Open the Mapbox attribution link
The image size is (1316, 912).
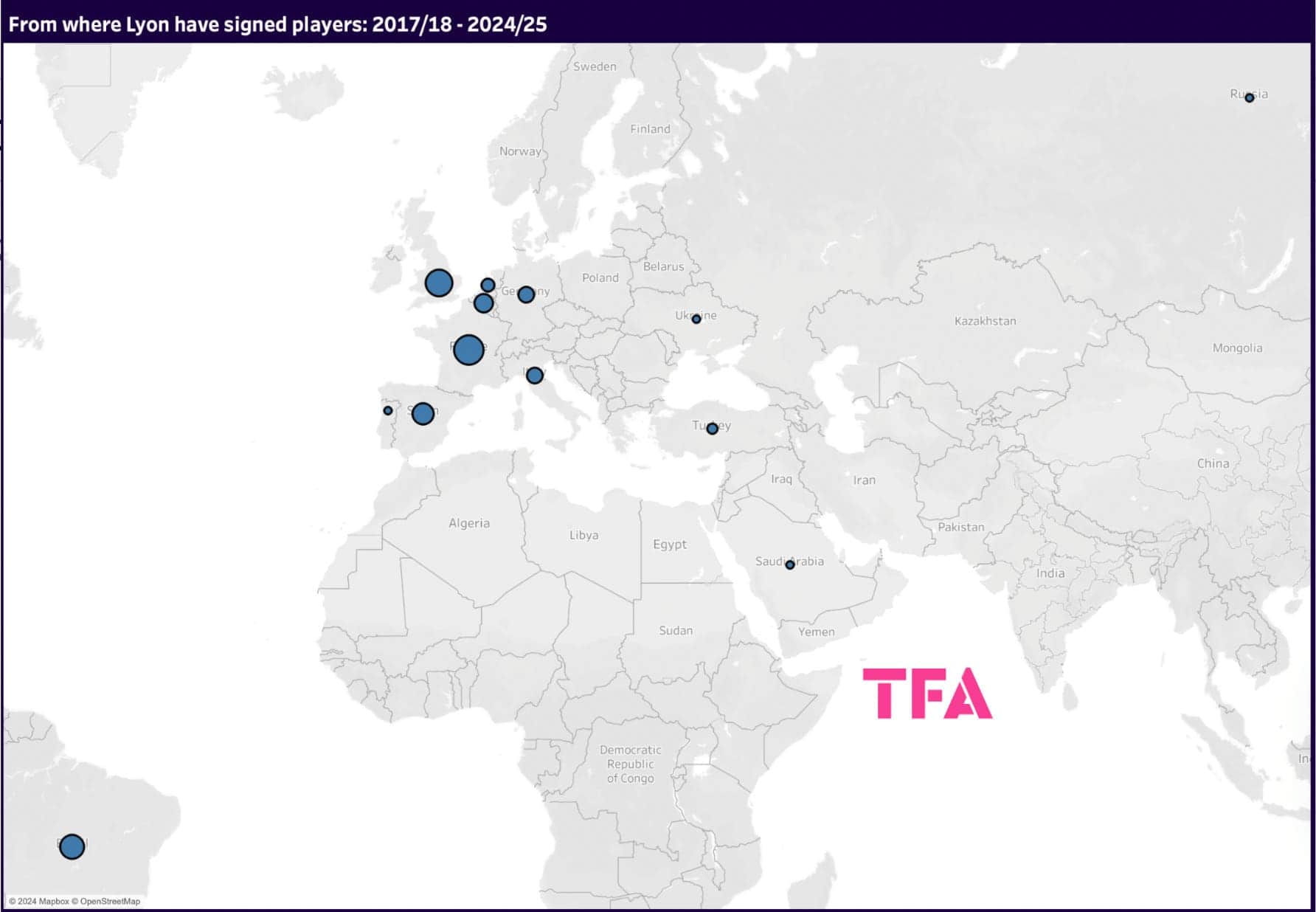click(53, 901)
